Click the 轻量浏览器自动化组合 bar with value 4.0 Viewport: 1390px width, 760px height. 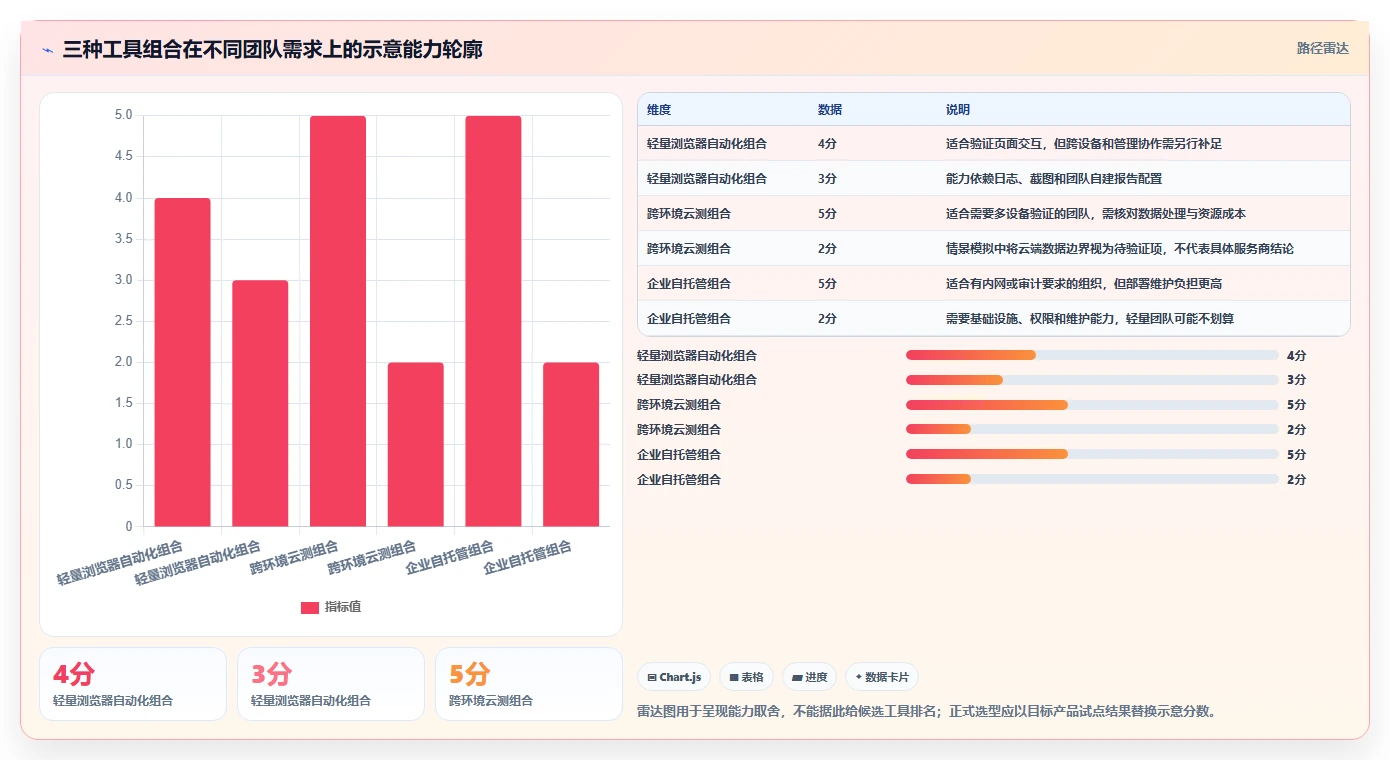(182, 362)
